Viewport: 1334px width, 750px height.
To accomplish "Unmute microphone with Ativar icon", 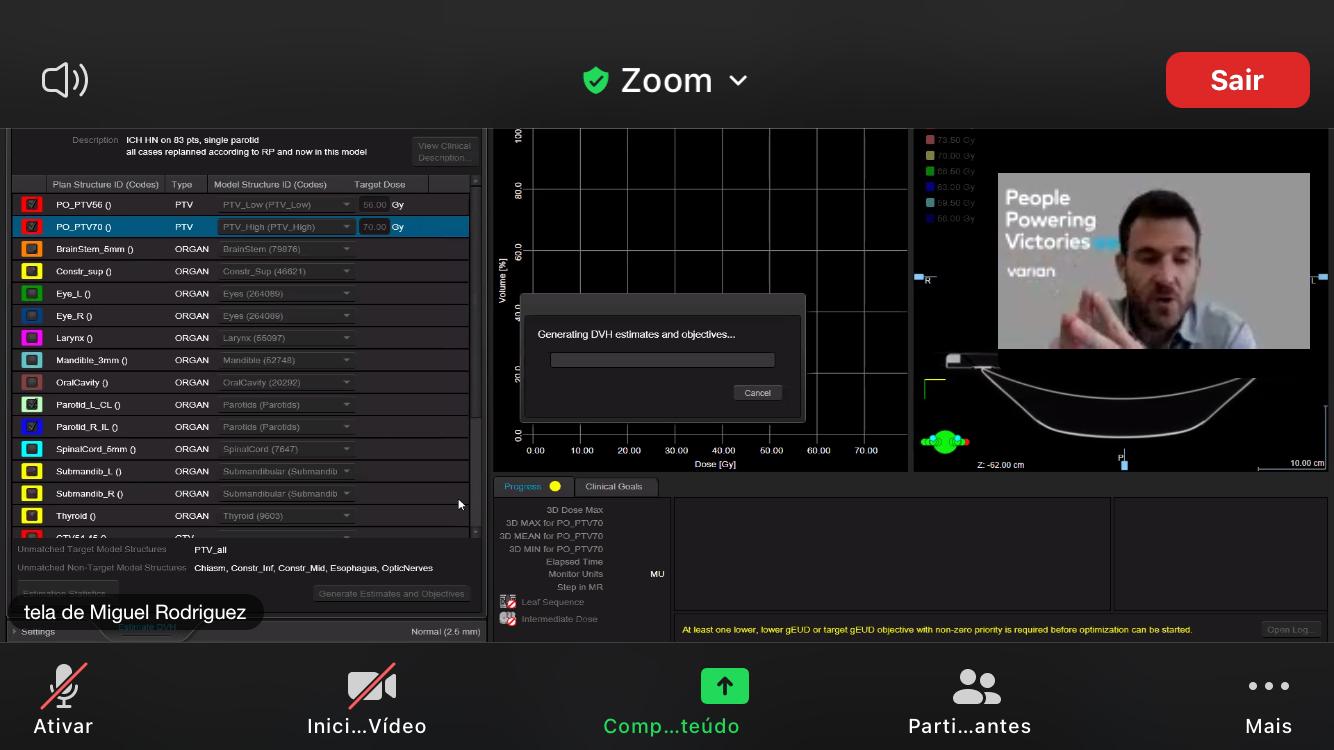I will [63, 686].
